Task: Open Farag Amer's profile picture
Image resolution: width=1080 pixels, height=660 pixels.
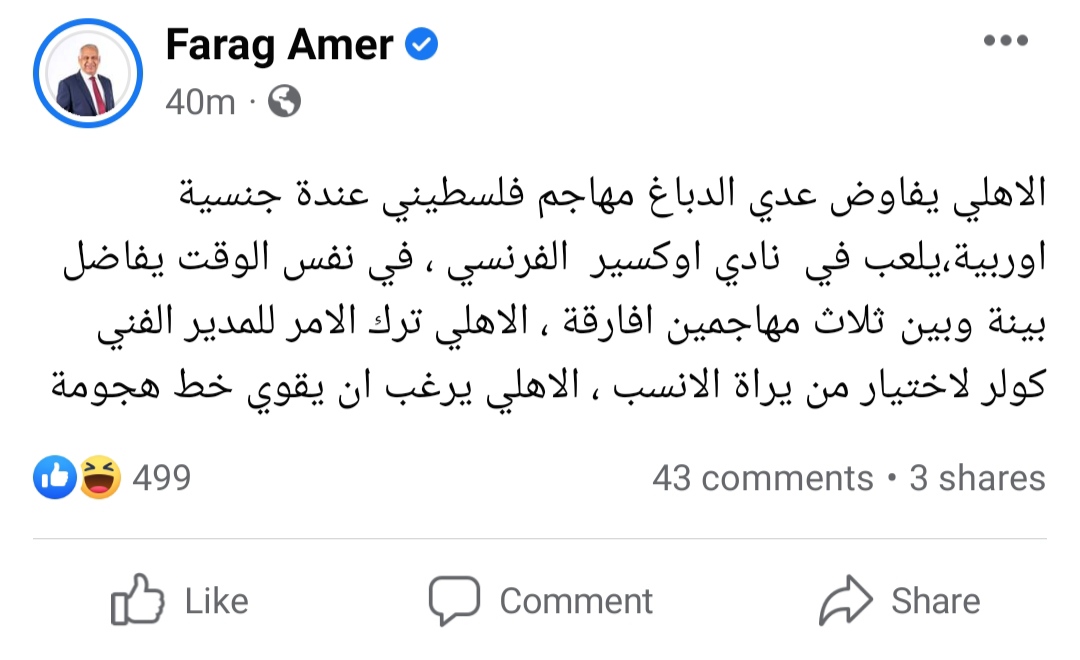Action: (87, 73)
